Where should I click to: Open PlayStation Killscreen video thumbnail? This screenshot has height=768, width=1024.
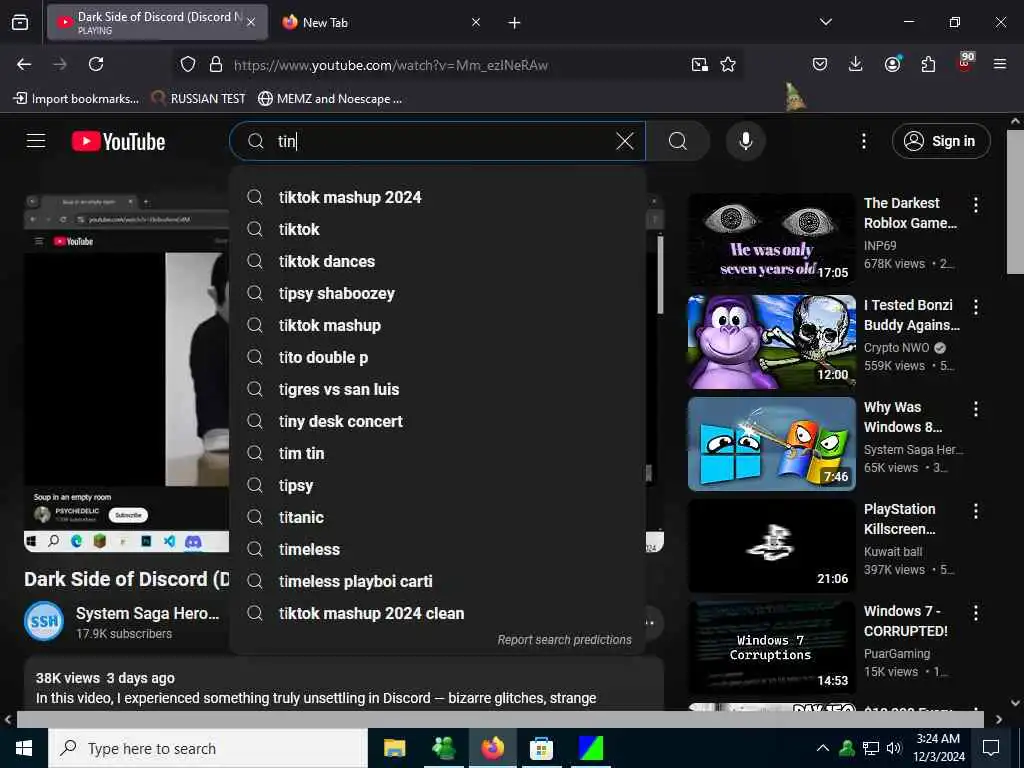(x=771, y=545)
